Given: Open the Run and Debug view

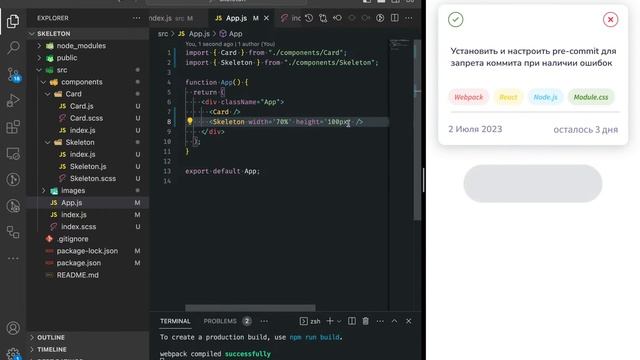Looking at the screenshot, I should [x=13, y=100].
